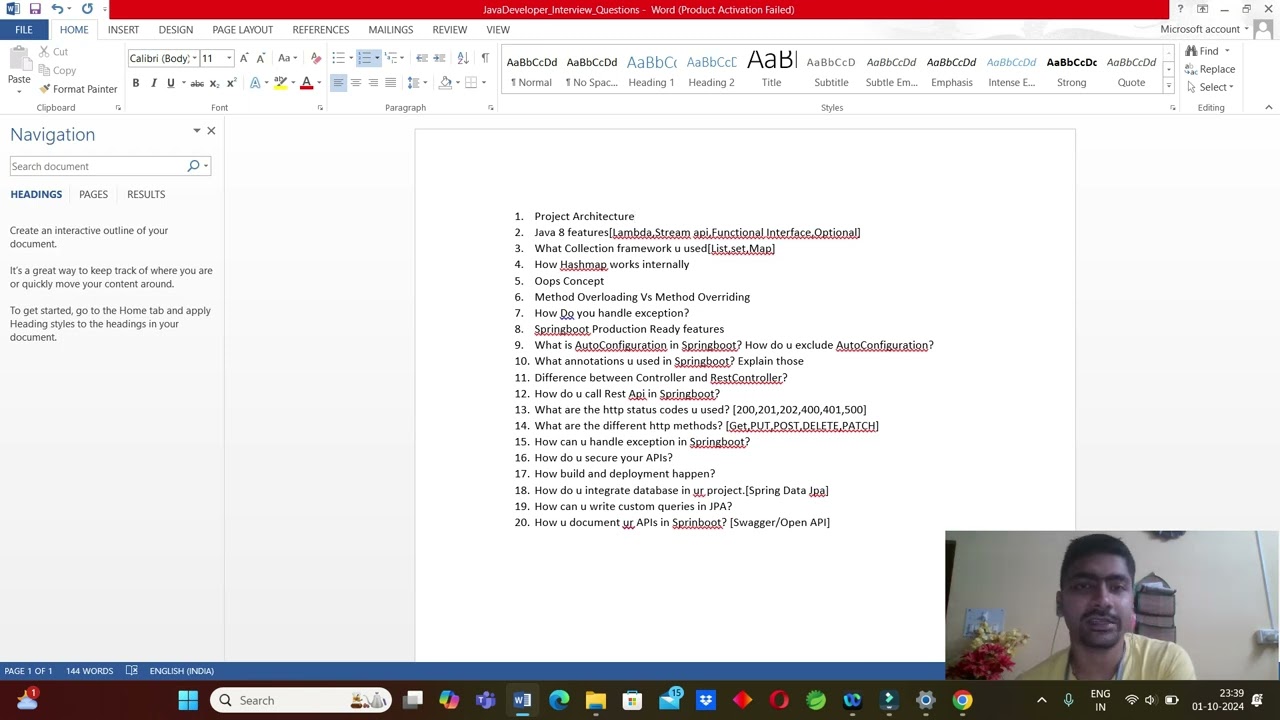Click the Shading paint bucket icon
1280x720 pixels.
tap(445, 83)
